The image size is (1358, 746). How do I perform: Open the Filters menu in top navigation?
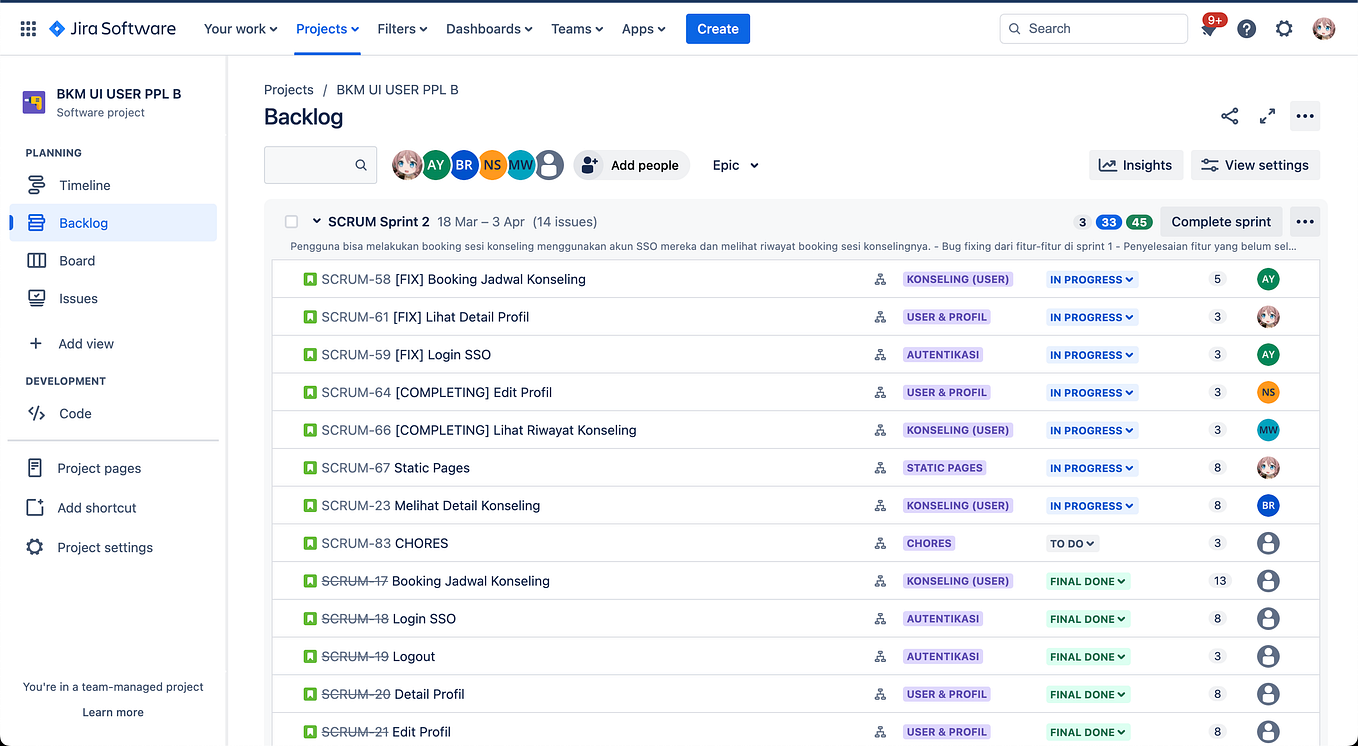[x=402, y=29]
